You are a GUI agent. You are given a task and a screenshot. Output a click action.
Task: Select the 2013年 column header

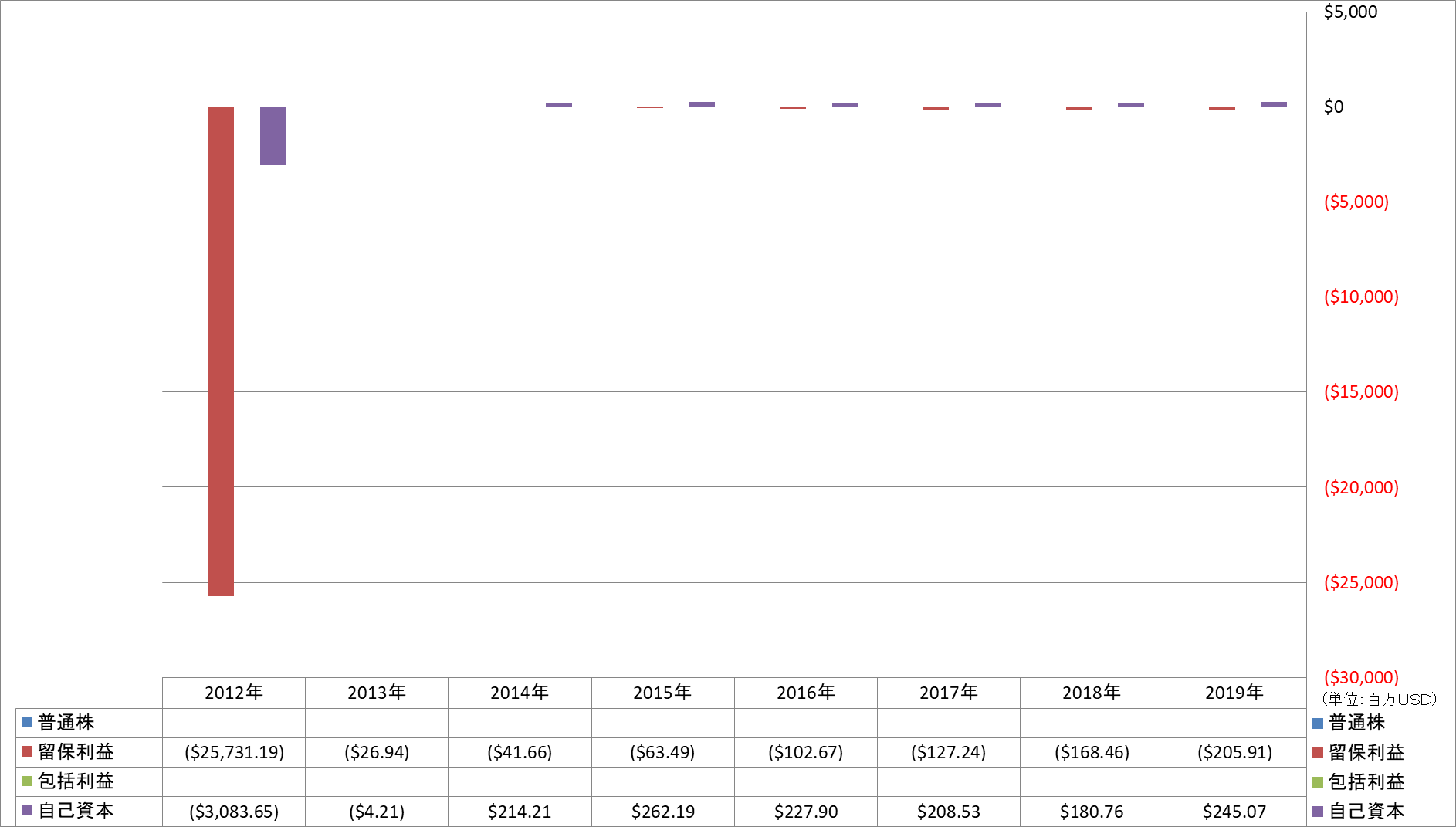coord(377,693)
